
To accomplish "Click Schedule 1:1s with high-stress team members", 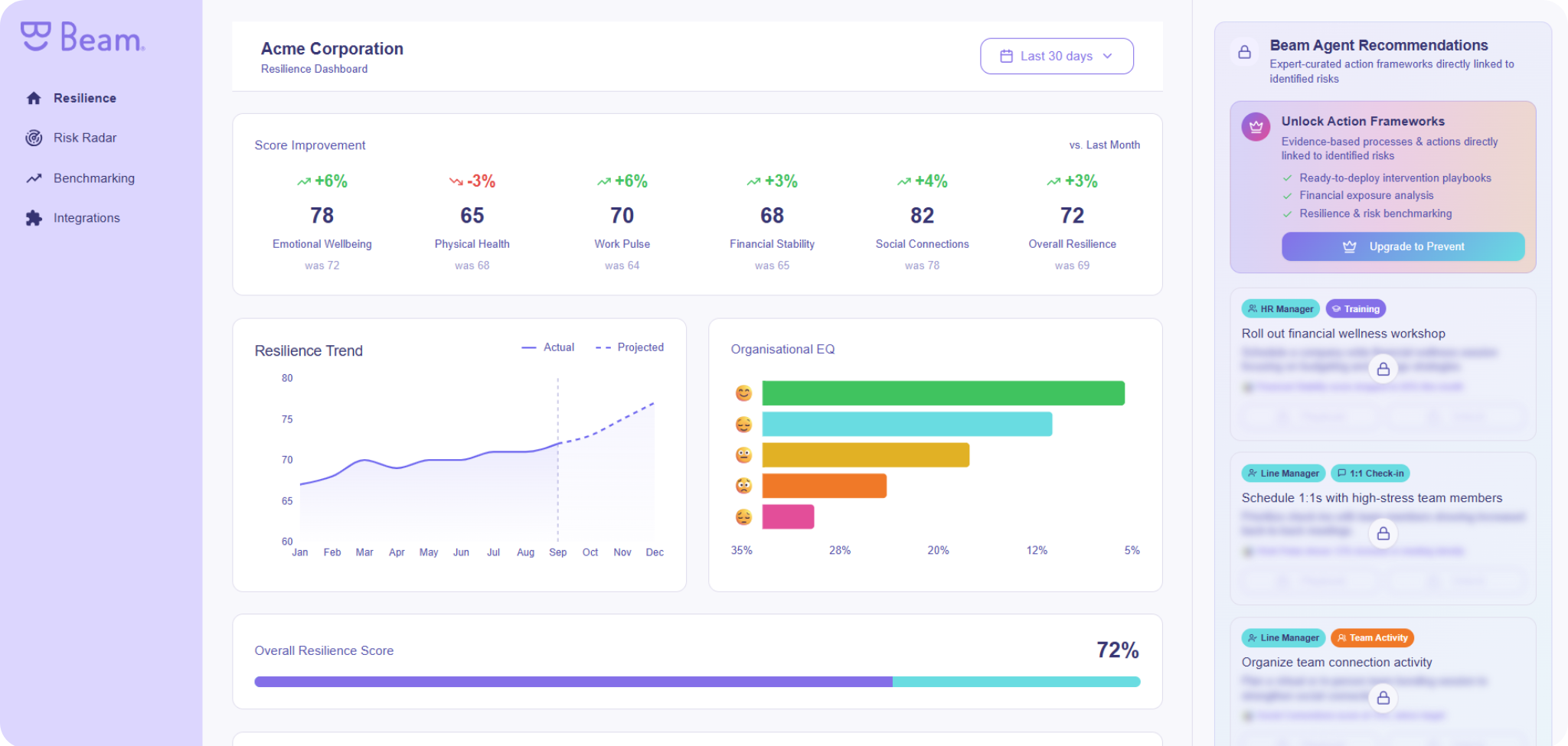I will click(x=1372, y=498).
